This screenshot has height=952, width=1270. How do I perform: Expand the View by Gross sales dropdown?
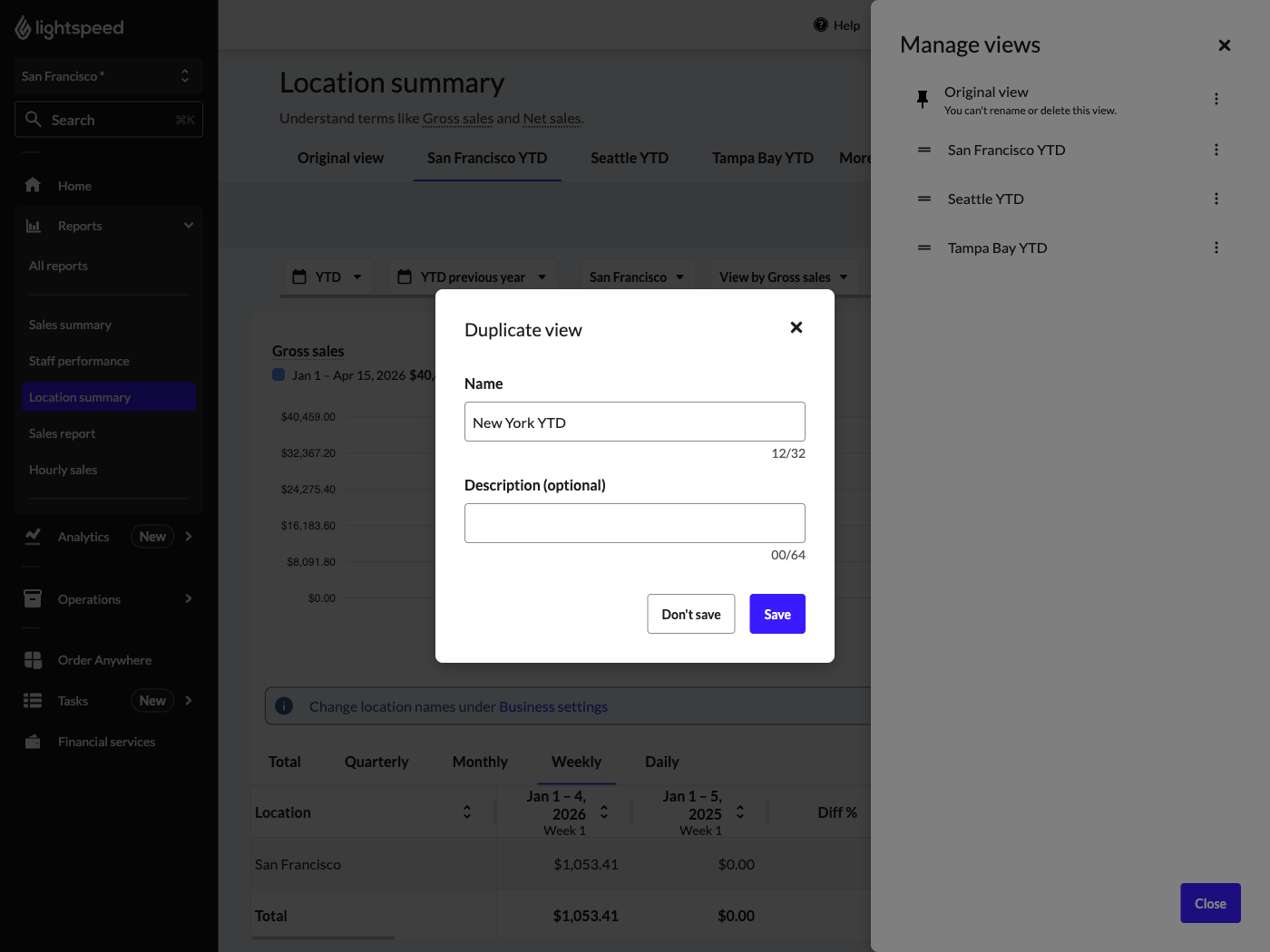(x=783, y=277)
